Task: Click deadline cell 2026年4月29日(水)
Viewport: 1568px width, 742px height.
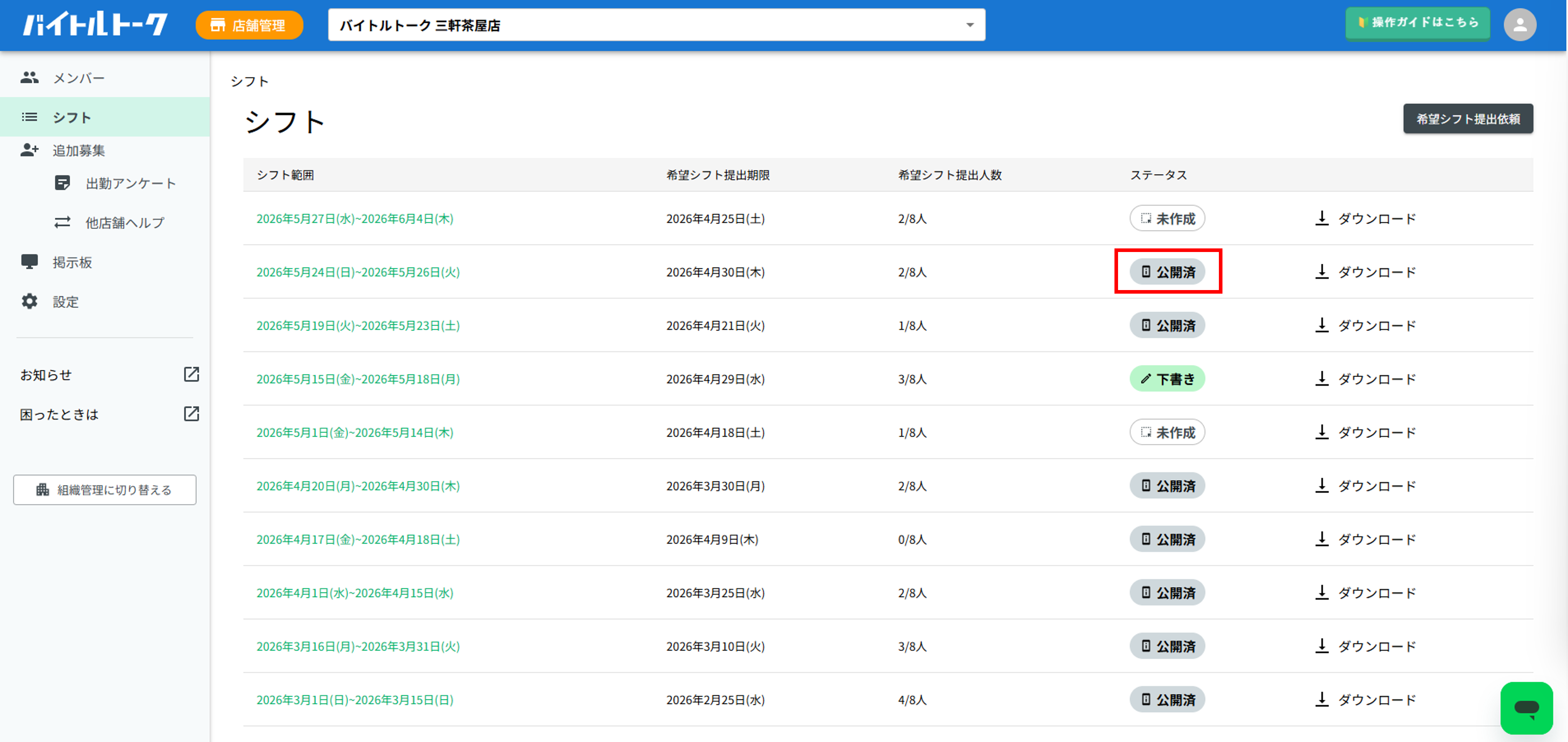Action: coord(715,379)
